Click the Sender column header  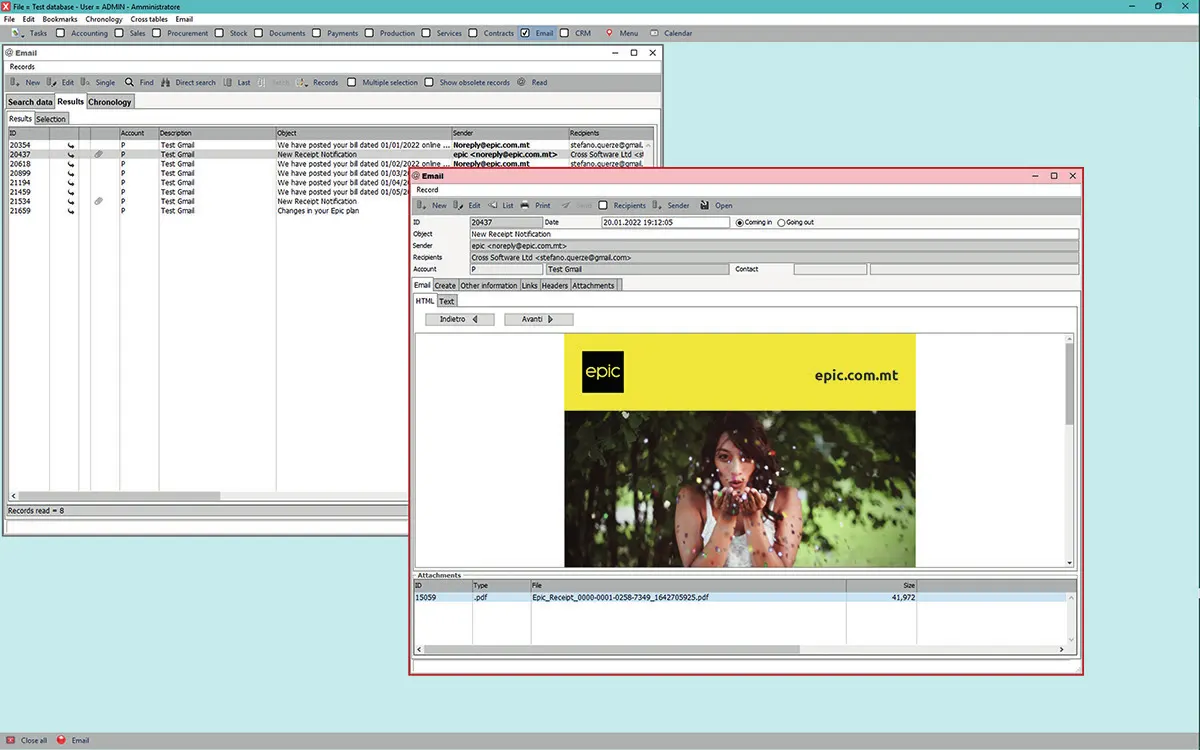[510, 133]
